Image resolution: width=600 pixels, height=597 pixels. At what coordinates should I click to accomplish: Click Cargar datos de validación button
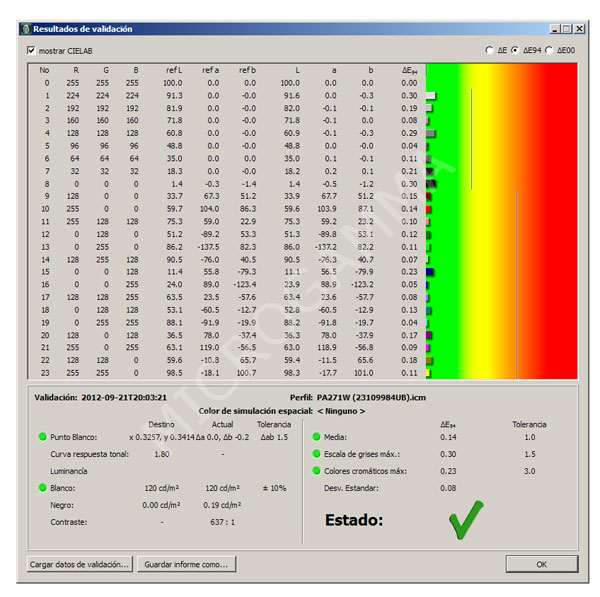pos(79,564)
